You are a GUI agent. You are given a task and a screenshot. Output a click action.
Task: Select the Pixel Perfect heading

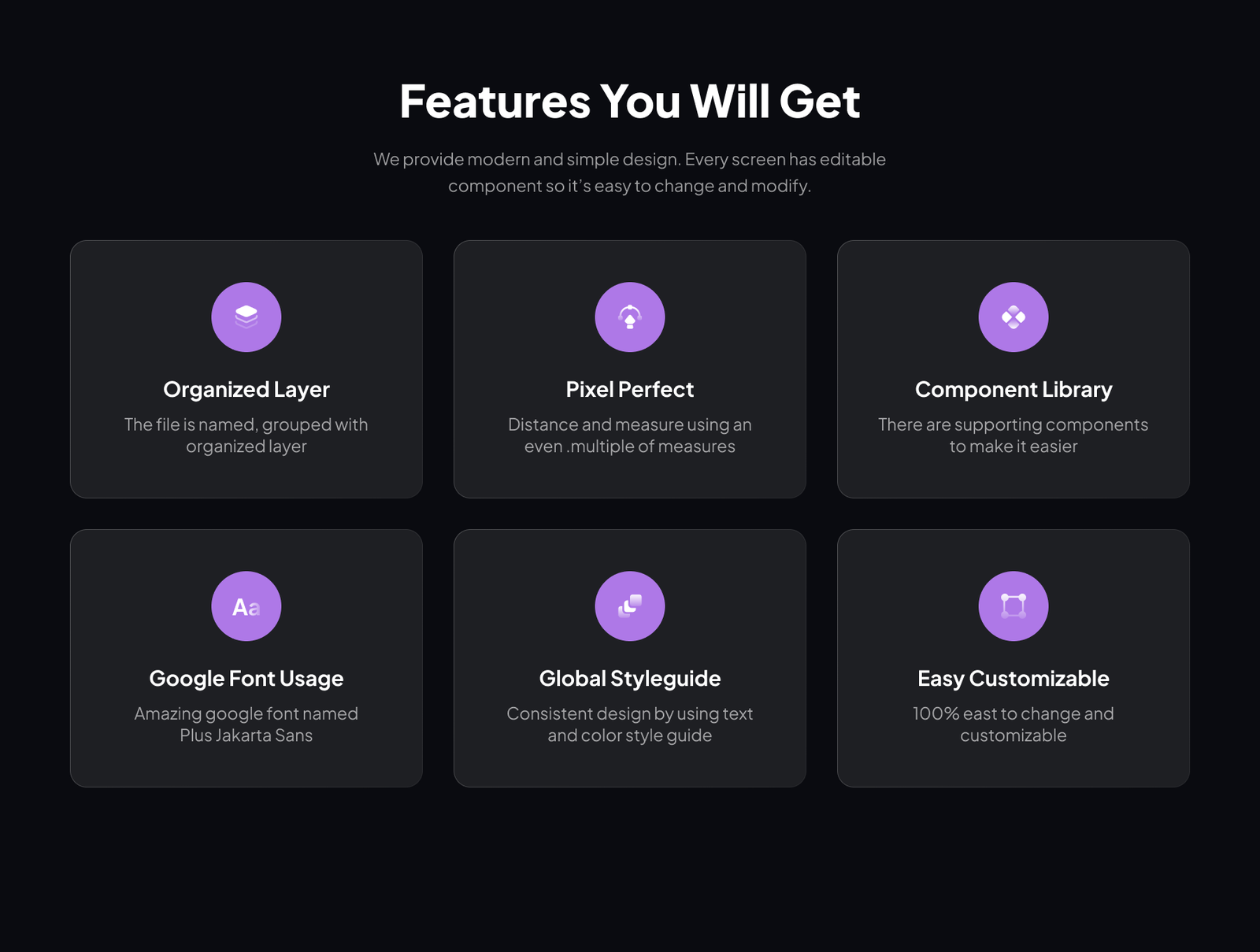click(630, 390)
